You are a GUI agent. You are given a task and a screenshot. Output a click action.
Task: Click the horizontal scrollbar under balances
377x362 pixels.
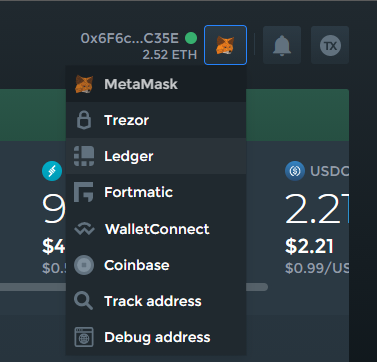click(x=134, y=287)
